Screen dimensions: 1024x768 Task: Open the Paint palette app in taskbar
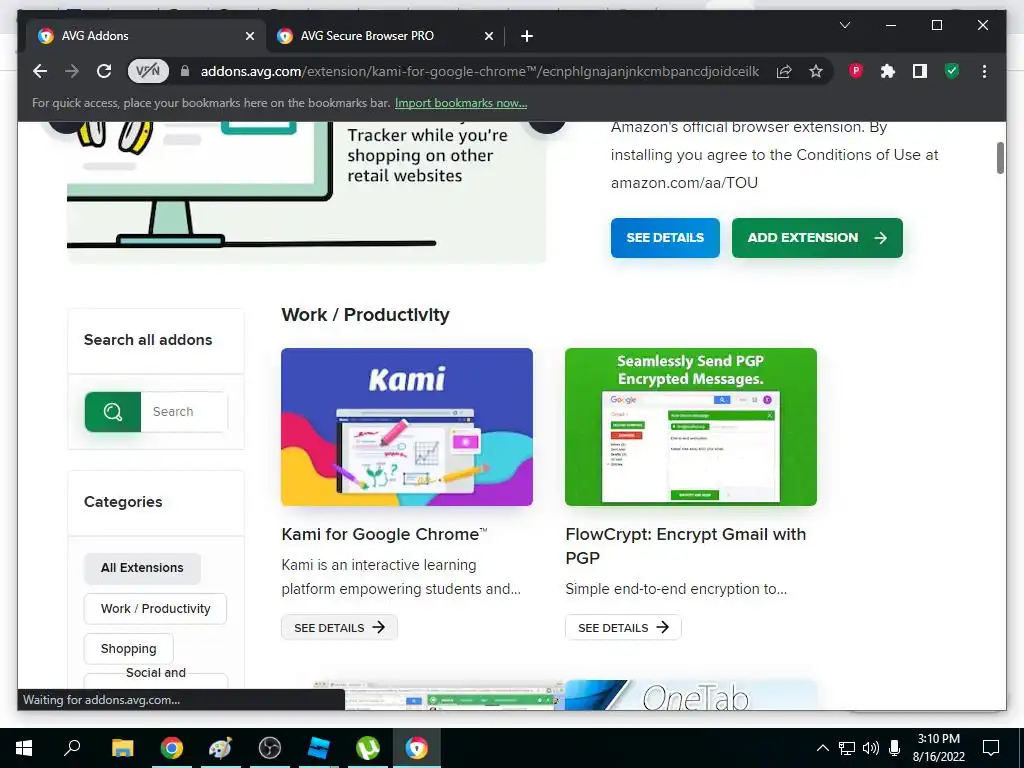tap(220, 748)
